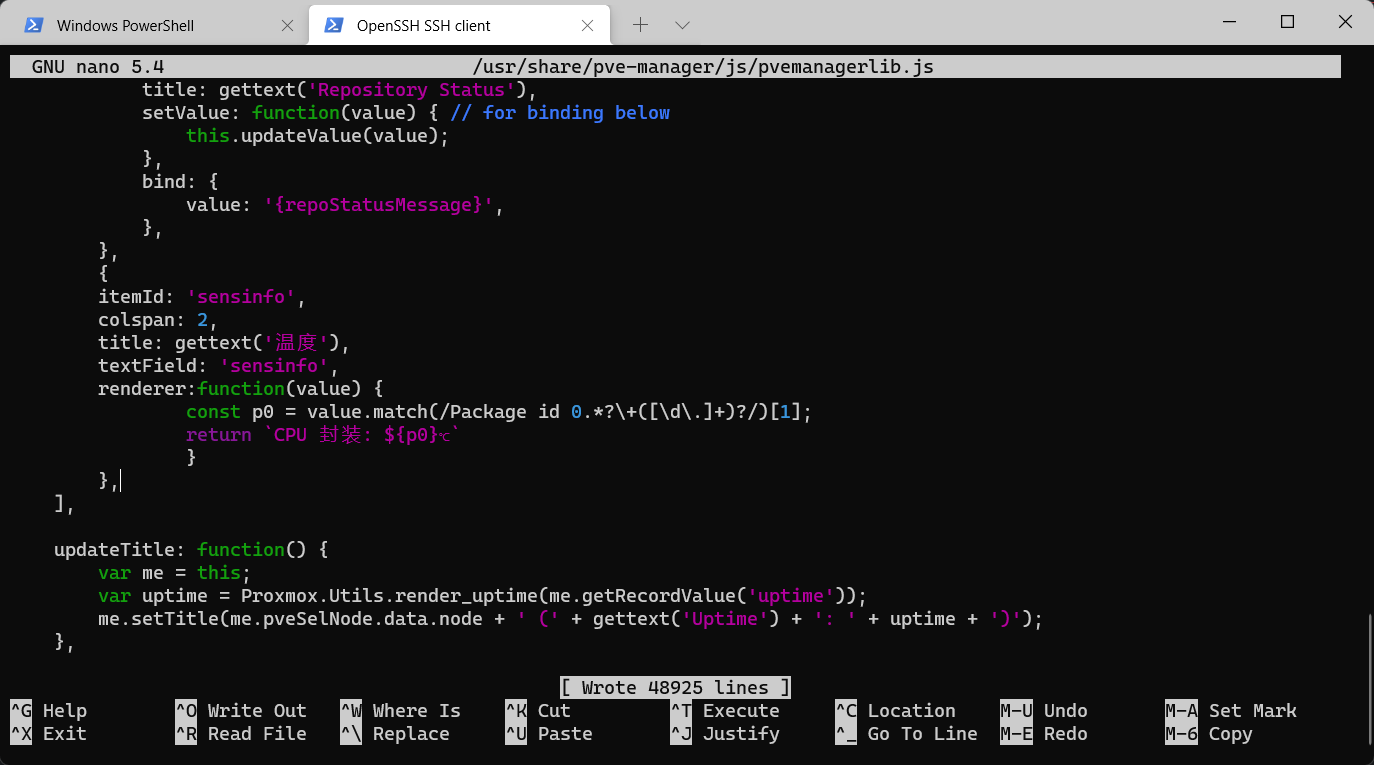The height and width of the screenshot is (765, 1374).
Task: Open a new terminal tab with plus
Action: coord(640,25)
